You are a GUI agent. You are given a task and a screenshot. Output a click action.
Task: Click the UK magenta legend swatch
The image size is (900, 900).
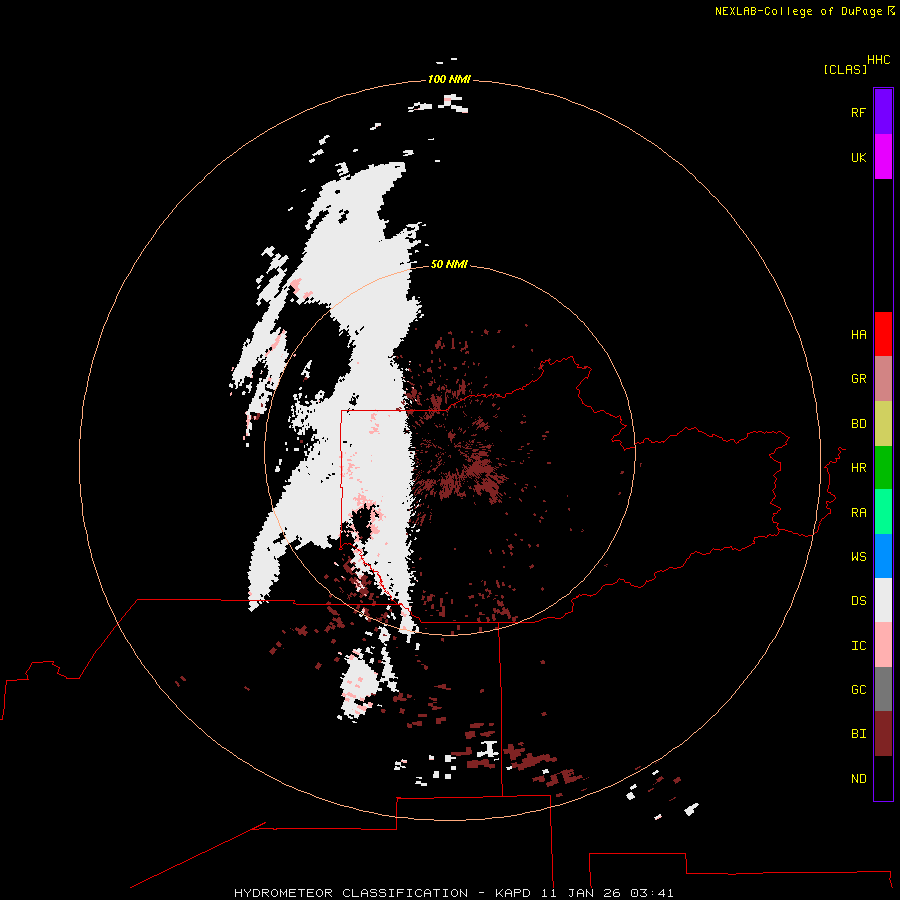coord(883,157)
